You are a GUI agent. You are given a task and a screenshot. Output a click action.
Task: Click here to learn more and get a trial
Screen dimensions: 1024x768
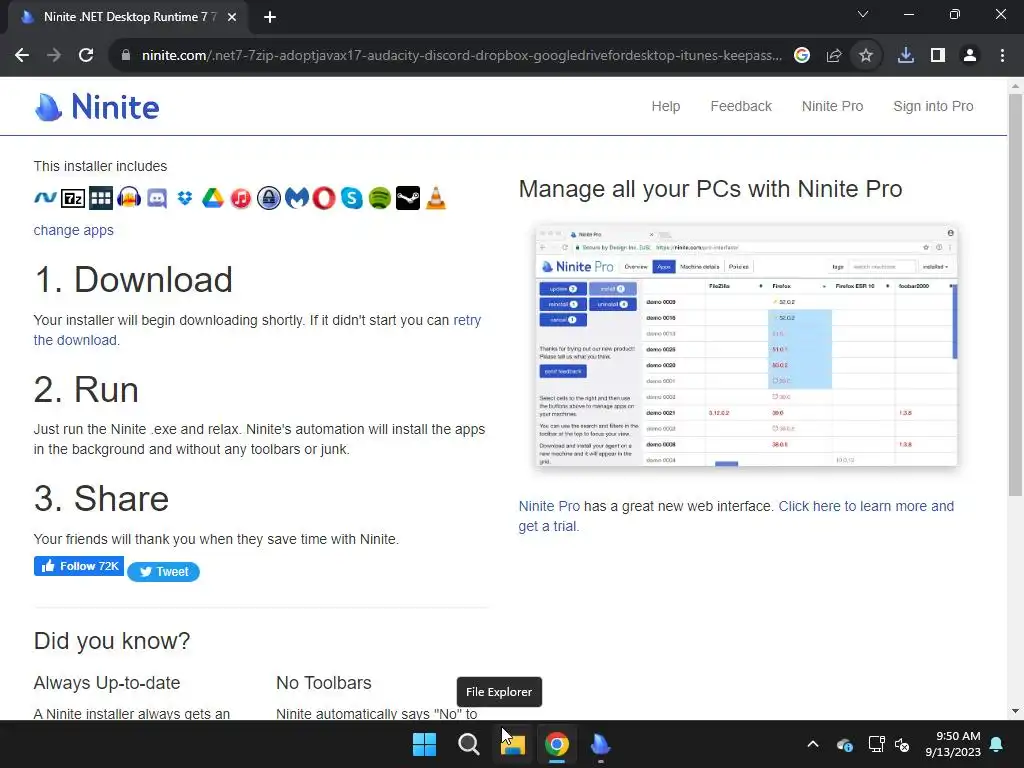point(866,506)
